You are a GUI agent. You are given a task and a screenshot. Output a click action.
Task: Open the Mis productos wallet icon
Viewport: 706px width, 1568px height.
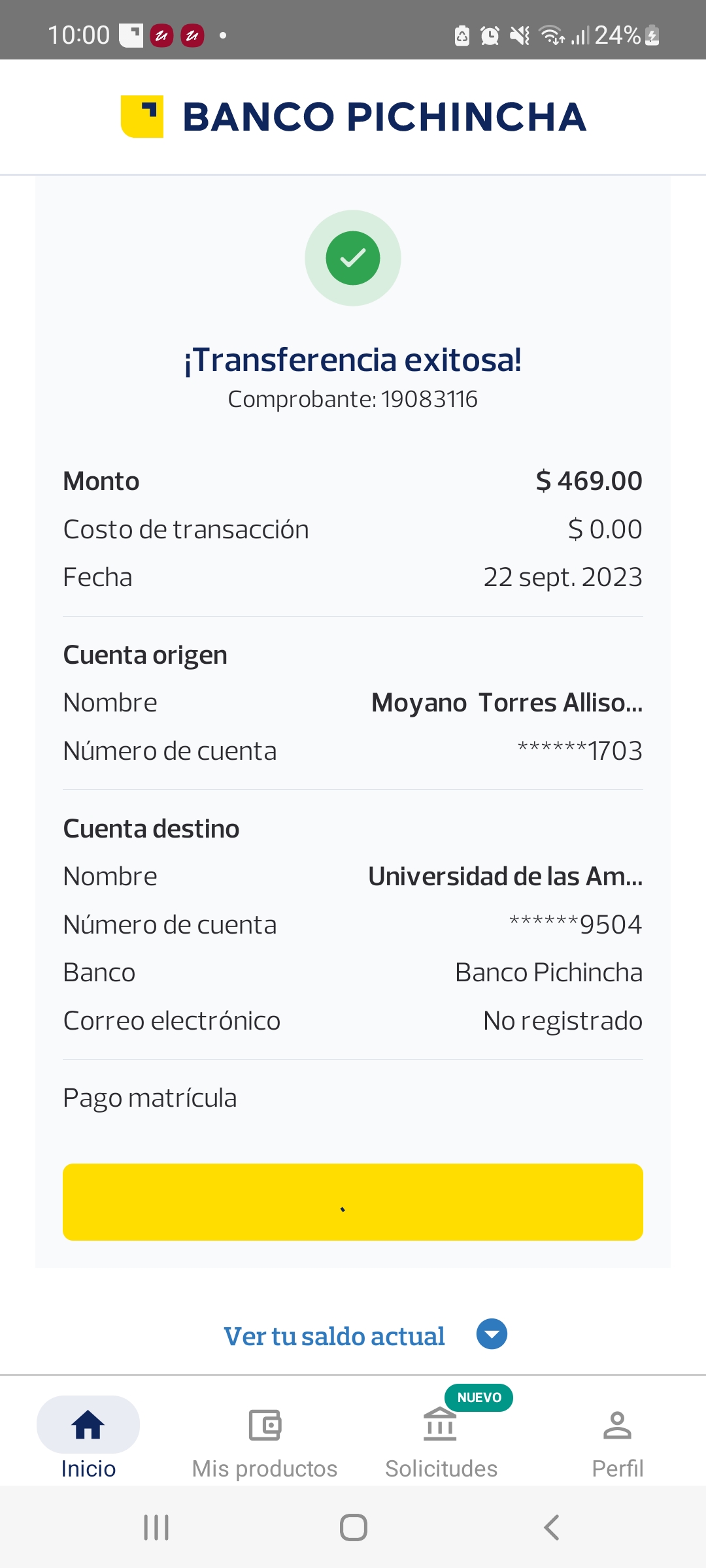(265, 1425)
